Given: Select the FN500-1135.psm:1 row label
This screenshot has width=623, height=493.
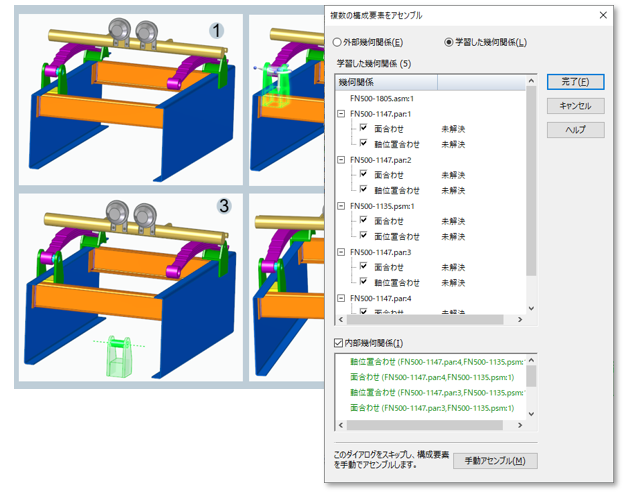Looking at the screenshot, I should click(382, 206).
